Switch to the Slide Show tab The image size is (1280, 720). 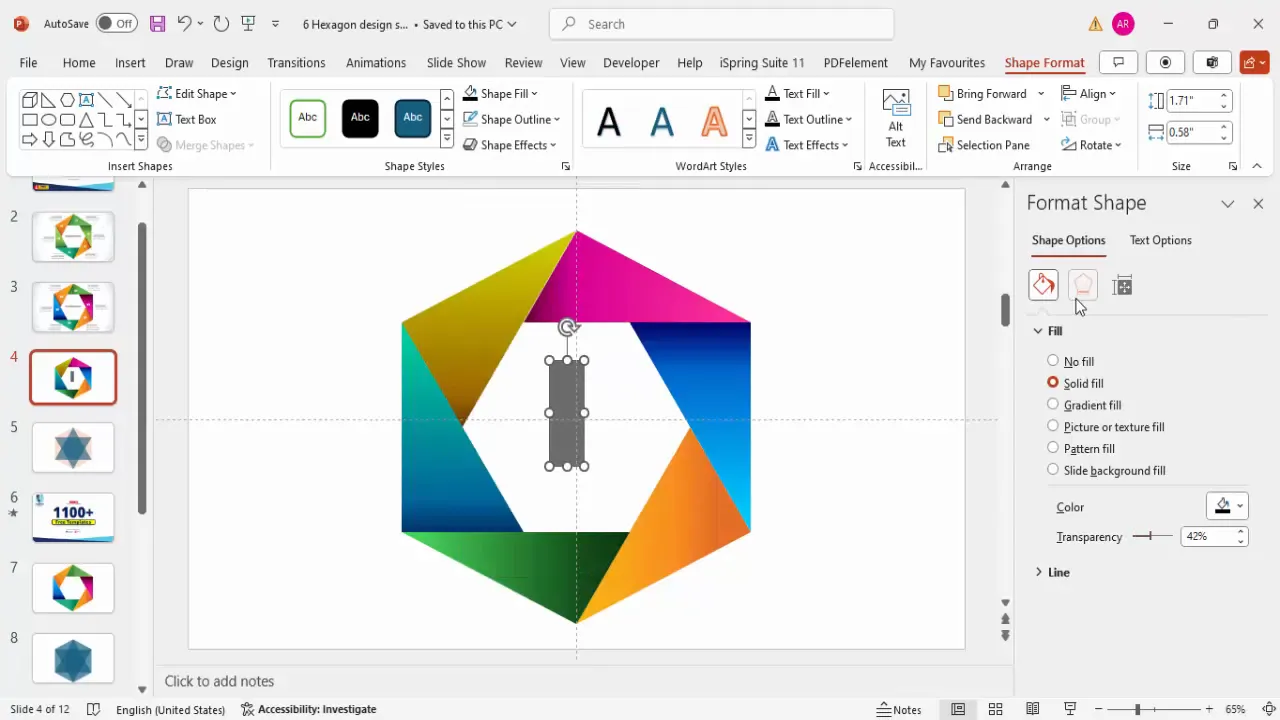(x=456, y=62)
